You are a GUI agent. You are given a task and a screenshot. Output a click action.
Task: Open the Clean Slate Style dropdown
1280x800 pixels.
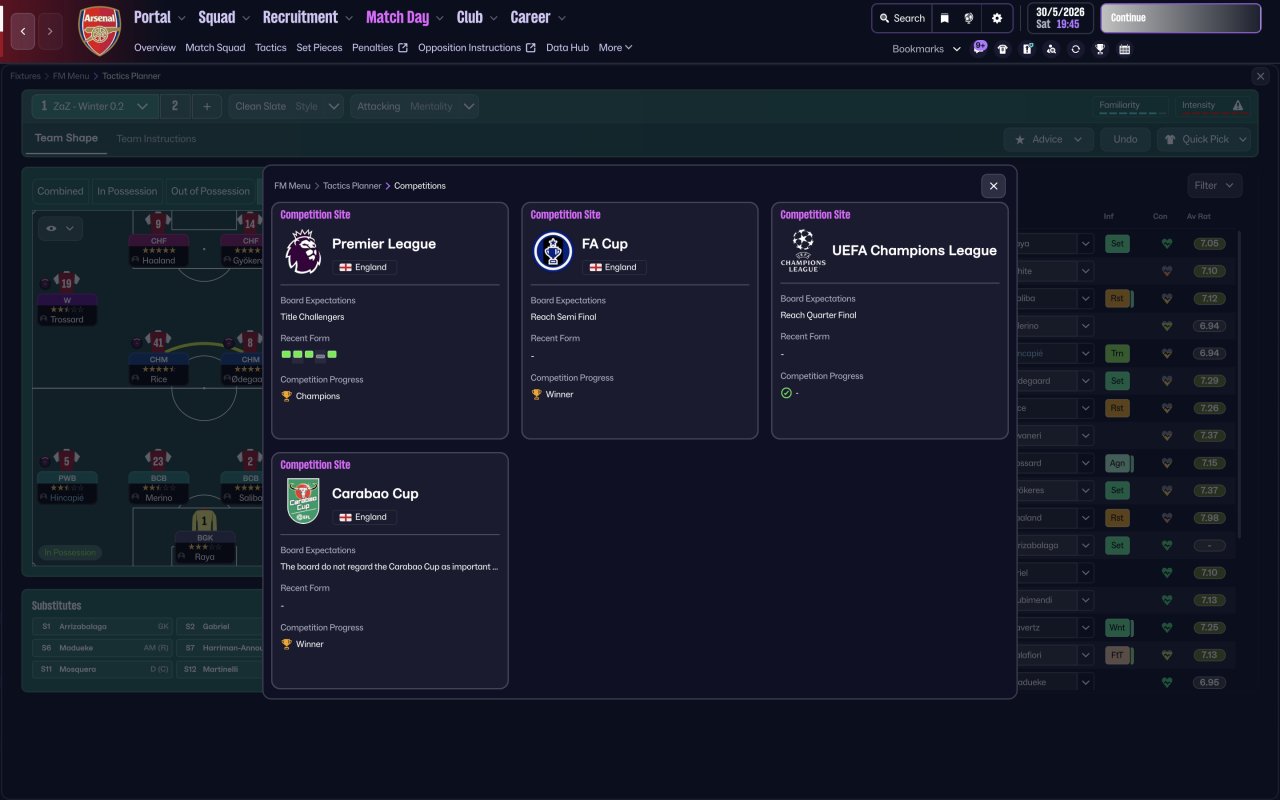click(x=287, y=106)
